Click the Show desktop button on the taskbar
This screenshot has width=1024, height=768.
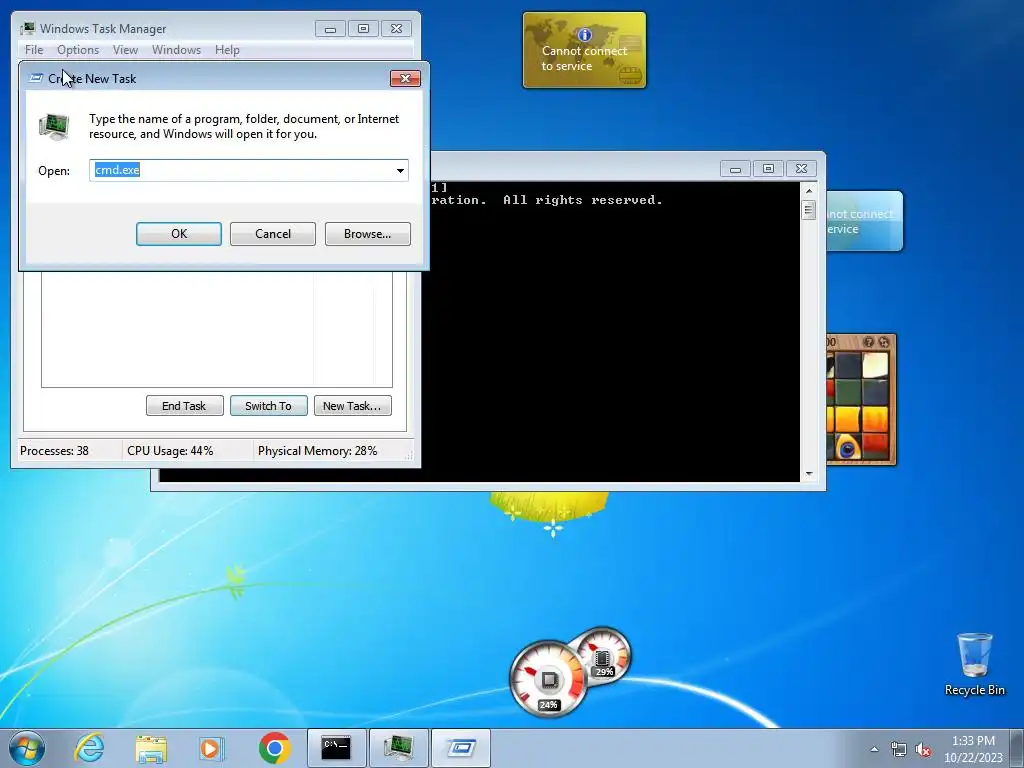pos(1017,748)
